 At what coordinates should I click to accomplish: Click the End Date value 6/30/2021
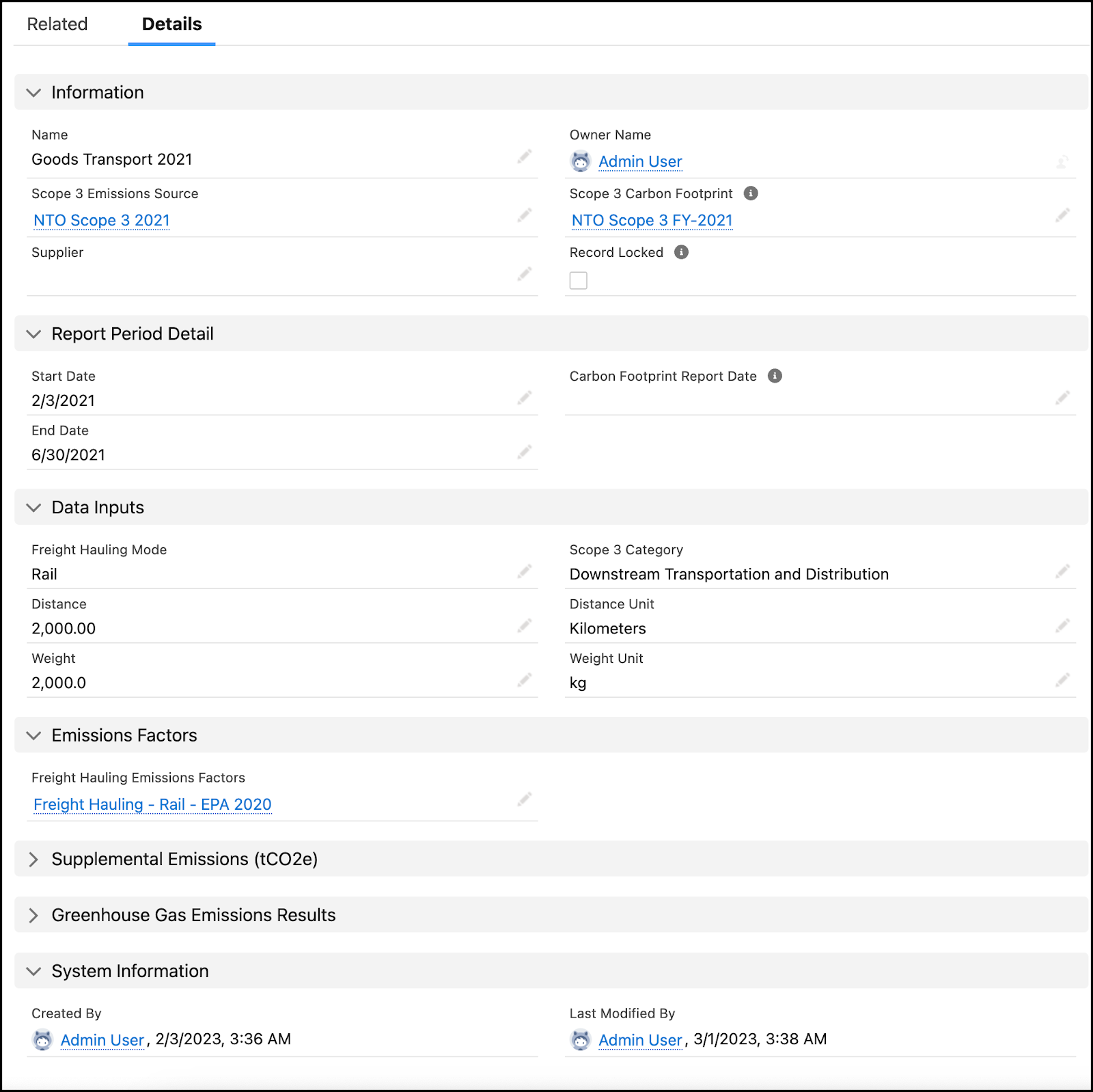point(68,455)
